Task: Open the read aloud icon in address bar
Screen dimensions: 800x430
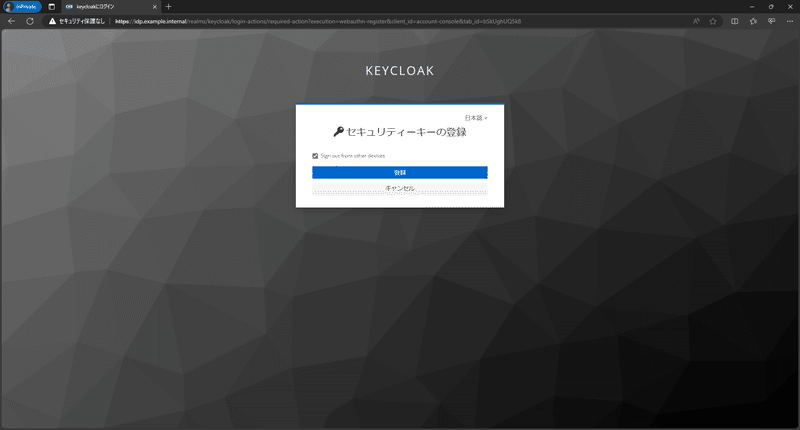Action: tap(696, 21)
